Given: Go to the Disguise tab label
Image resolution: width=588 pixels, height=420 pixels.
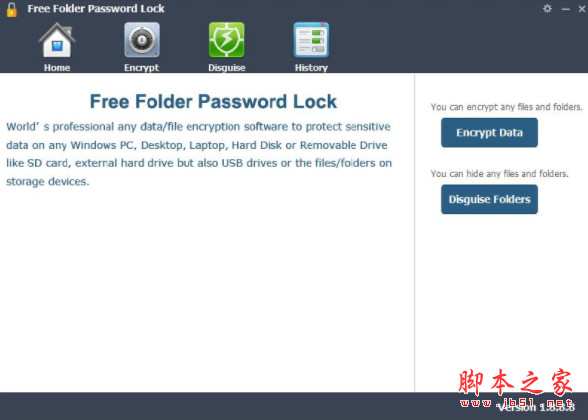Looking at the screenshot, I should (x=226, y=68).
